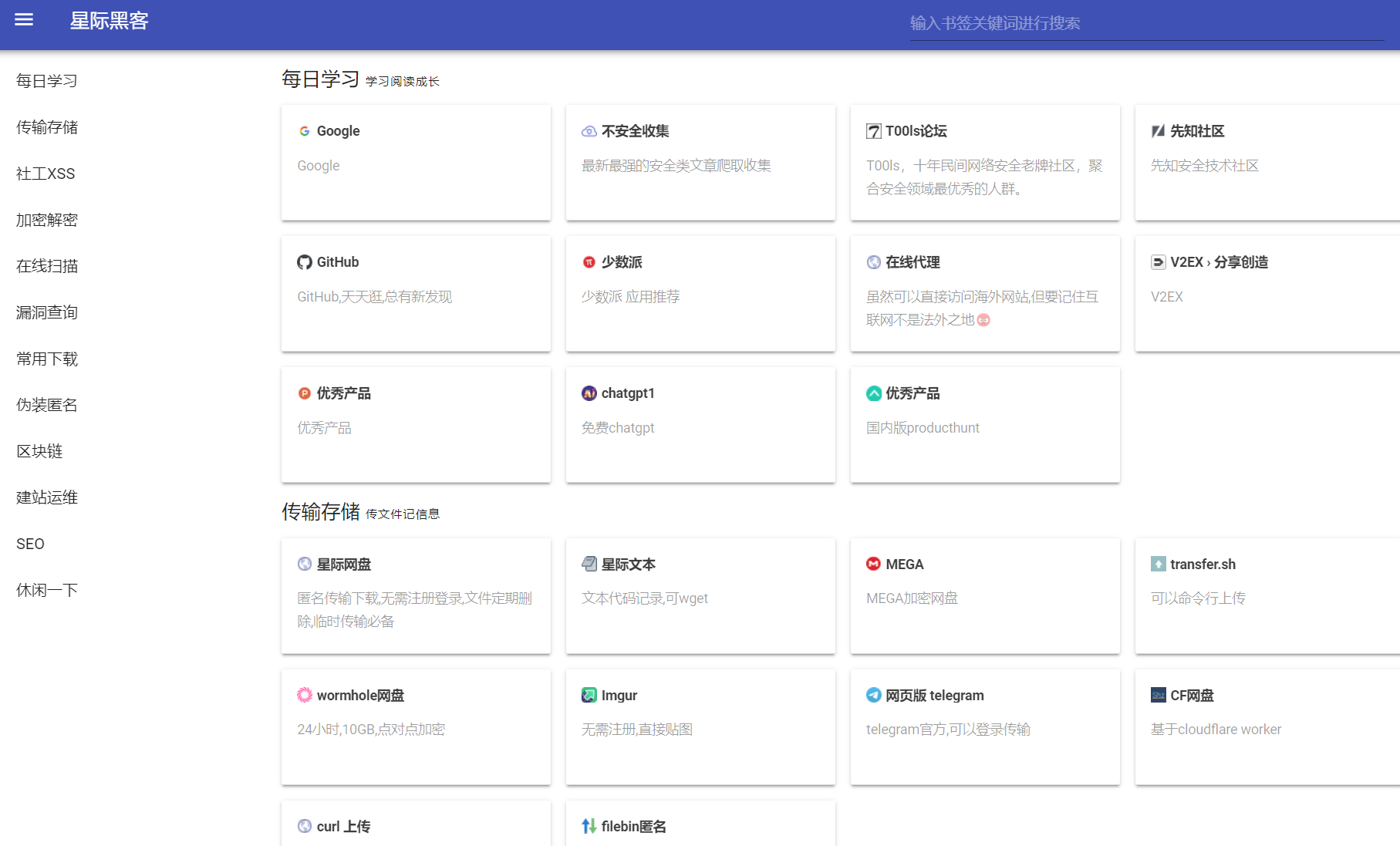Viewport: 1400px width, 846px height.
Task: Open the curl 上传 title link
Action: coord(343,827)
